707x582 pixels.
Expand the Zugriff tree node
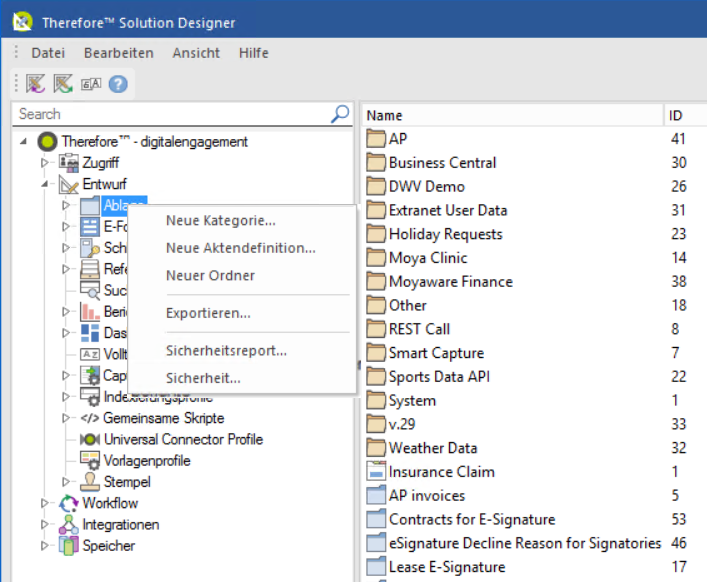coord(44,163)
